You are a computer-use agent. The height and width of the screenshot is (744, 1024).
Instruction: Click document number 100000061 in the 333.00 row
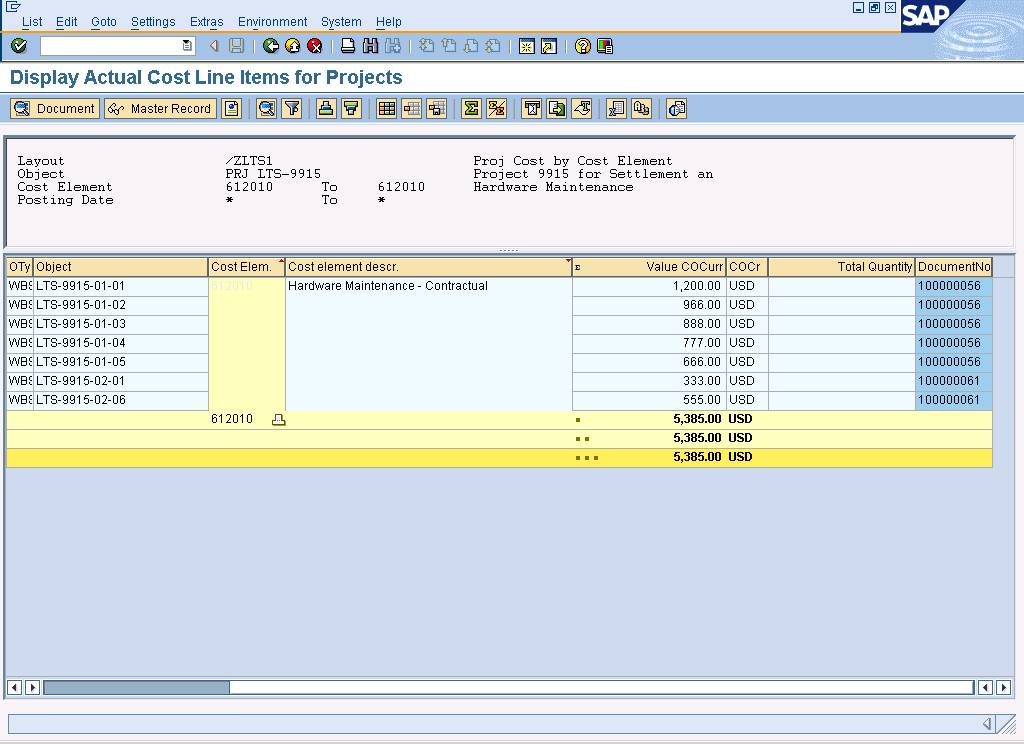coord(953,381)
